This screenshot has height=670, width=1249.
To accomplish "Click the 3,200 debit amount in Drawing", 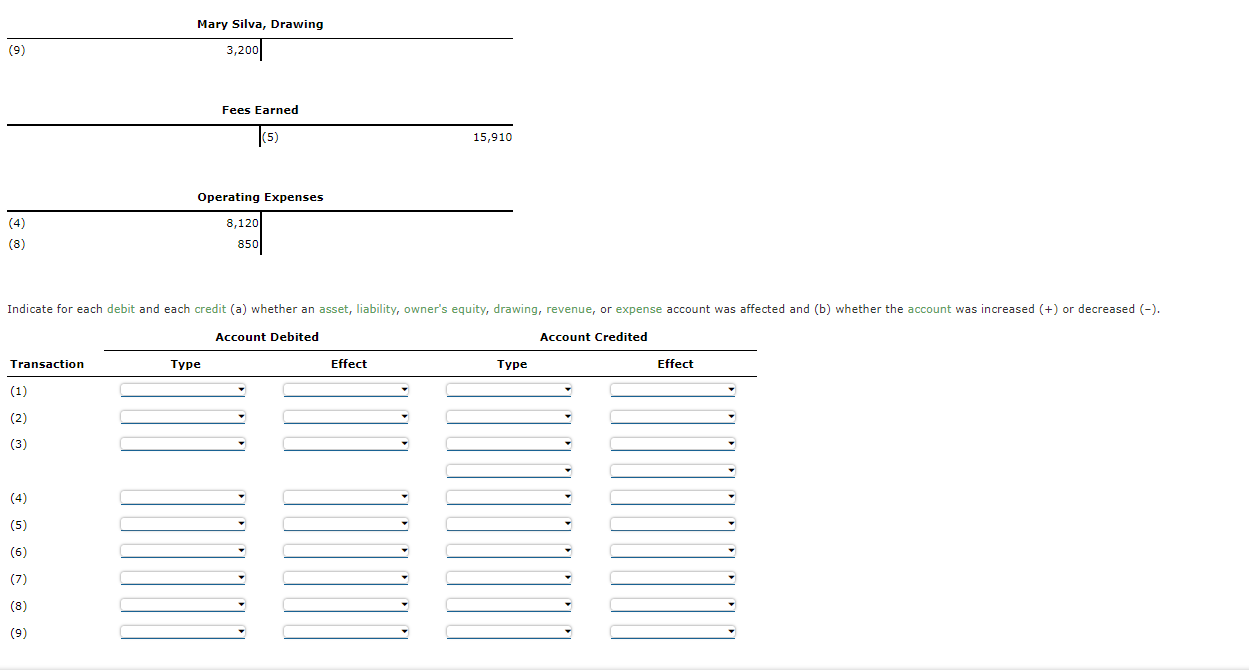I will coord(242,50).
